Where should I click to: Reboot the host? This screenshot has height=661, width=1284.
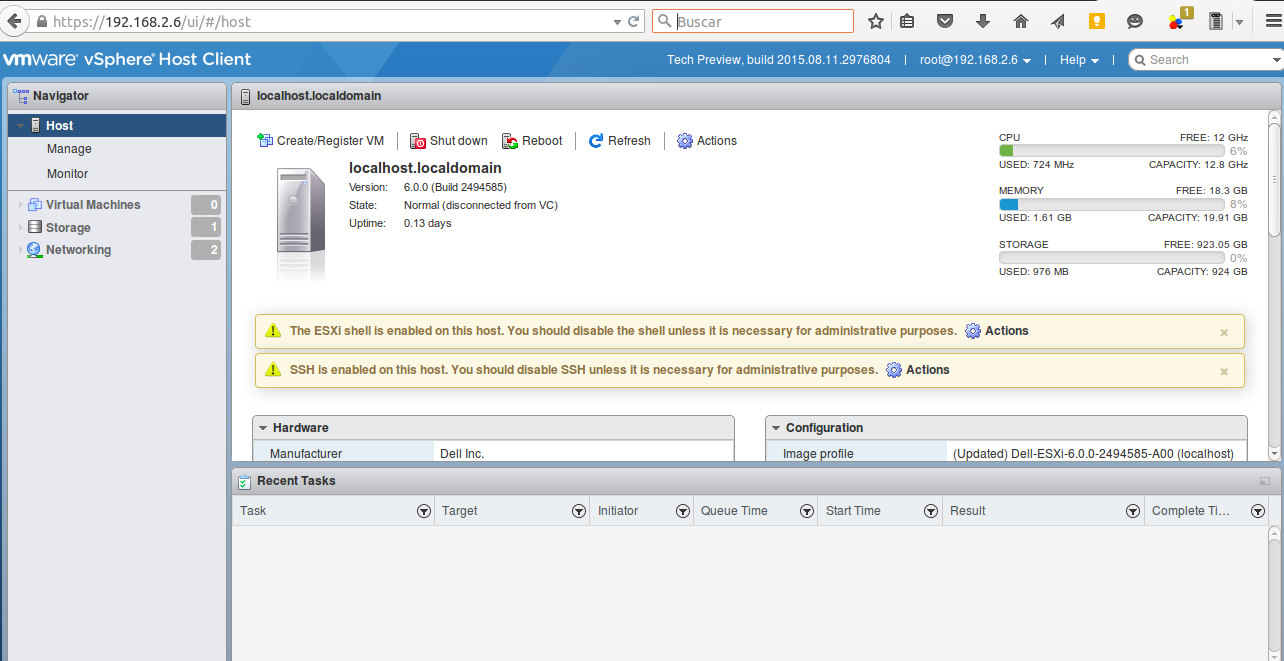[x=532, y=141]
